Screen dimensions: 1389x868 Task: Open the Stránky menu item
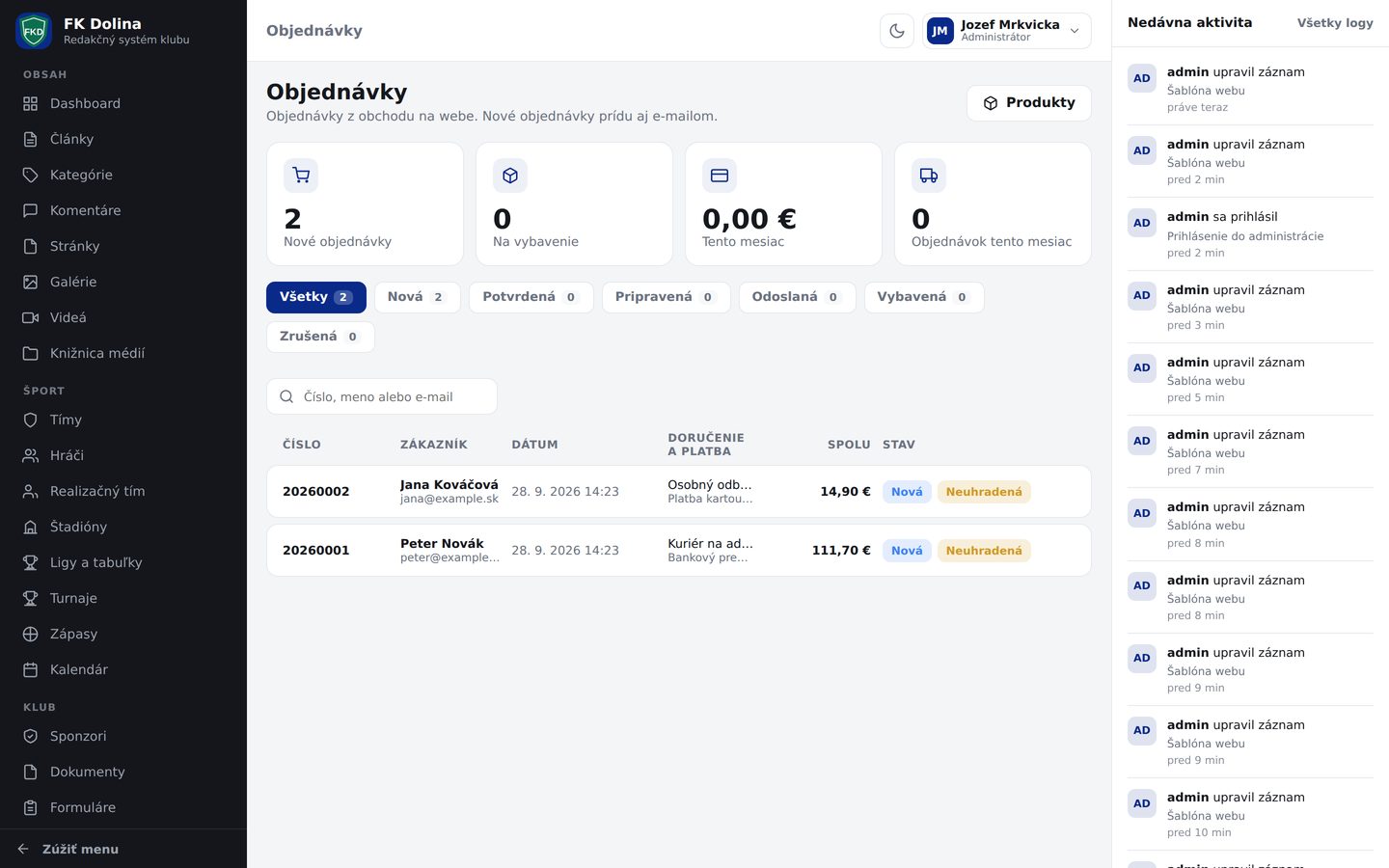[x=123, y=246]
